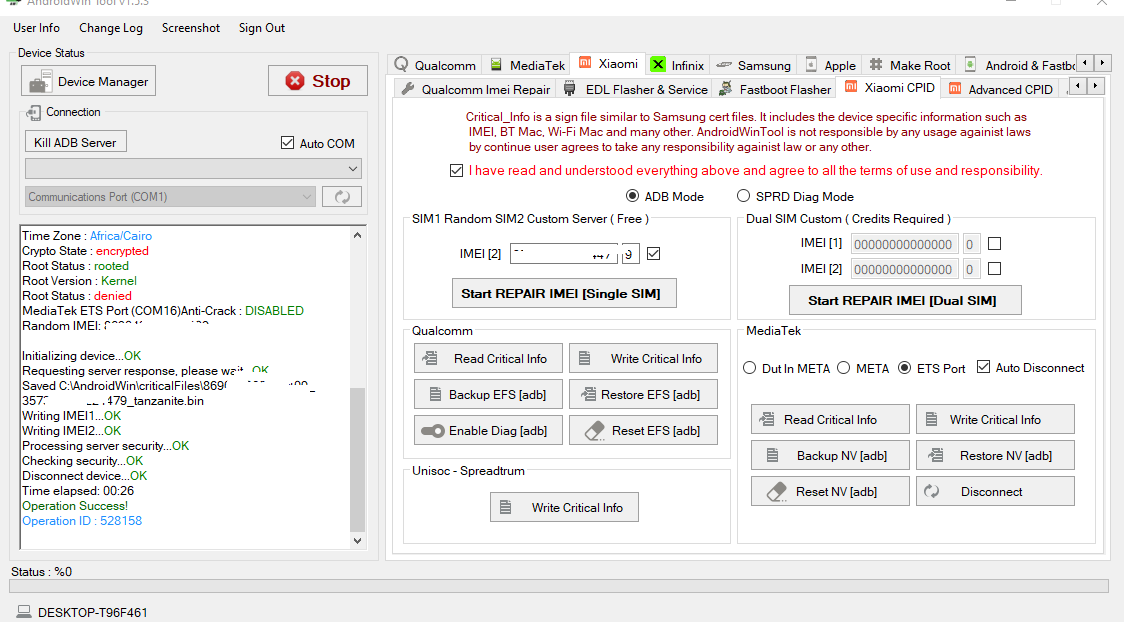Viewport: 1124px width, 622px height.
Task: Open the Infinix tab
Action: 678,65
